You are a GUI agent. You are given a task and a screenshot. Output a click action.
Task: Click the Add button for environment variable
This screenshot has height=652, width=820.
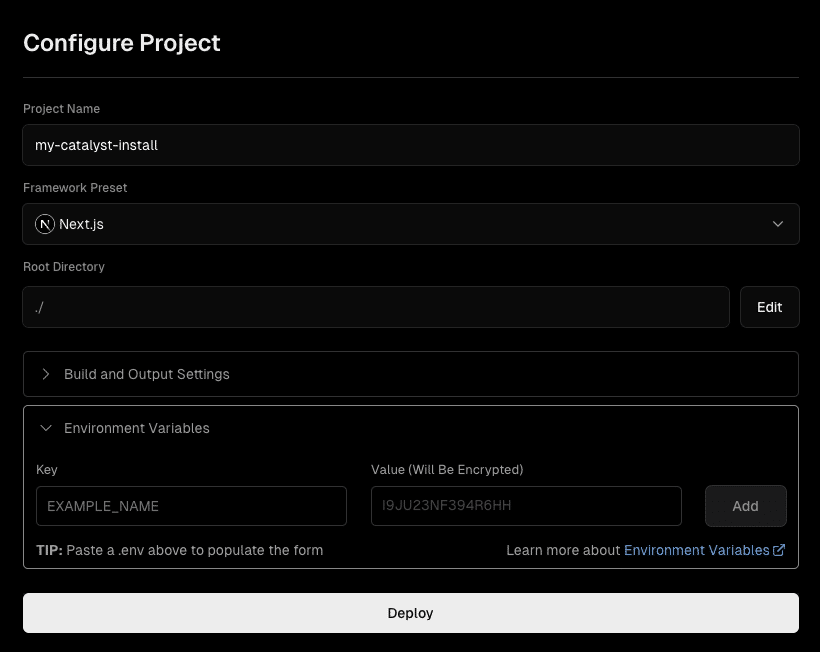(x=745, y=506)
